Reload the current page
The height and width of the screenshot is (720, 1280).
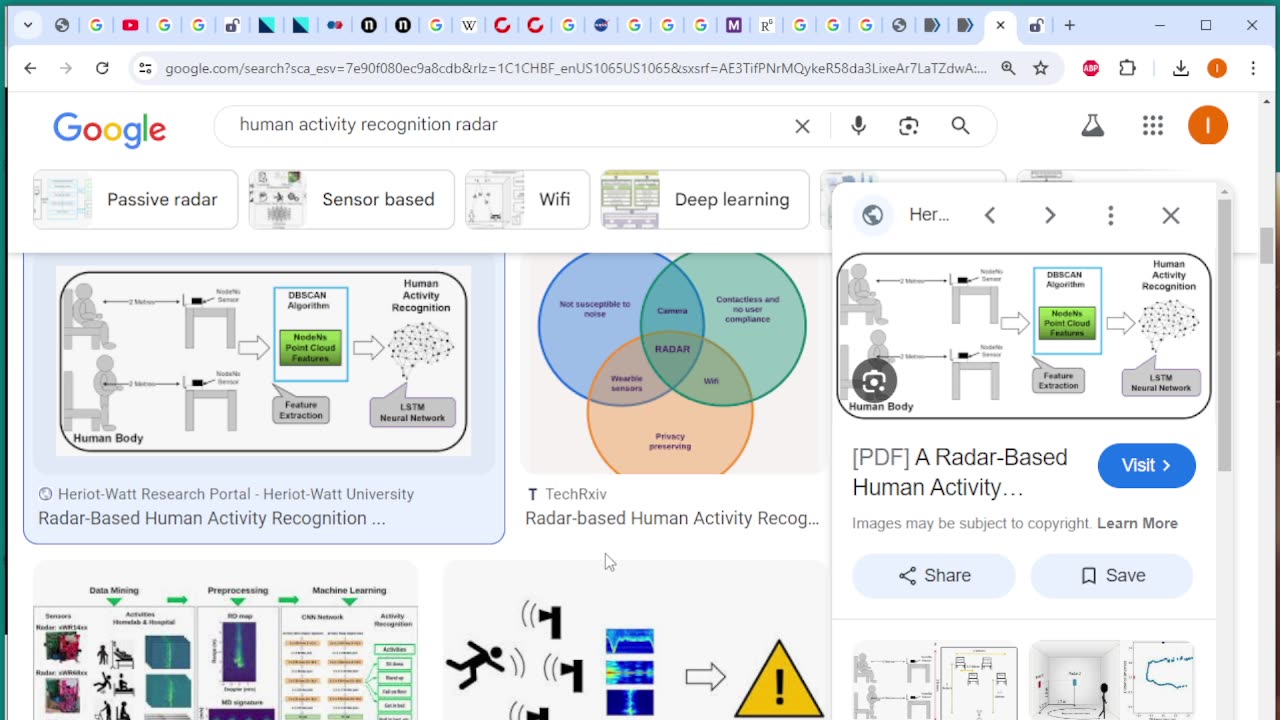click(102, 68)
